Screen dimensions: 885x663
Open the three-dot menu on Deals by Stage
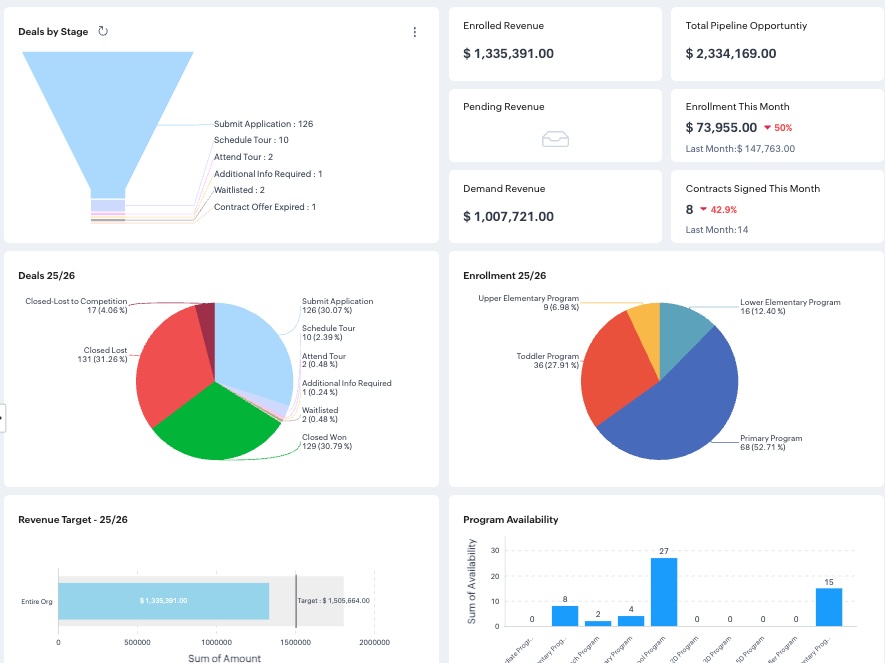(x=415, y=32)
